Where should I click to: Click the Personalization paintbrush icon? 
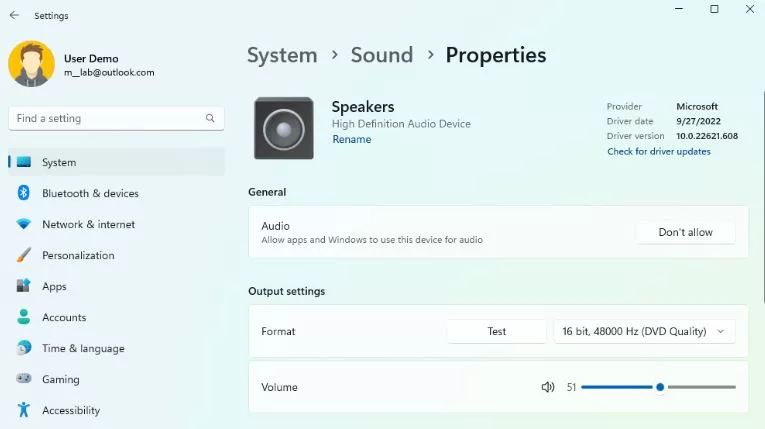click(x=23, y=255)
